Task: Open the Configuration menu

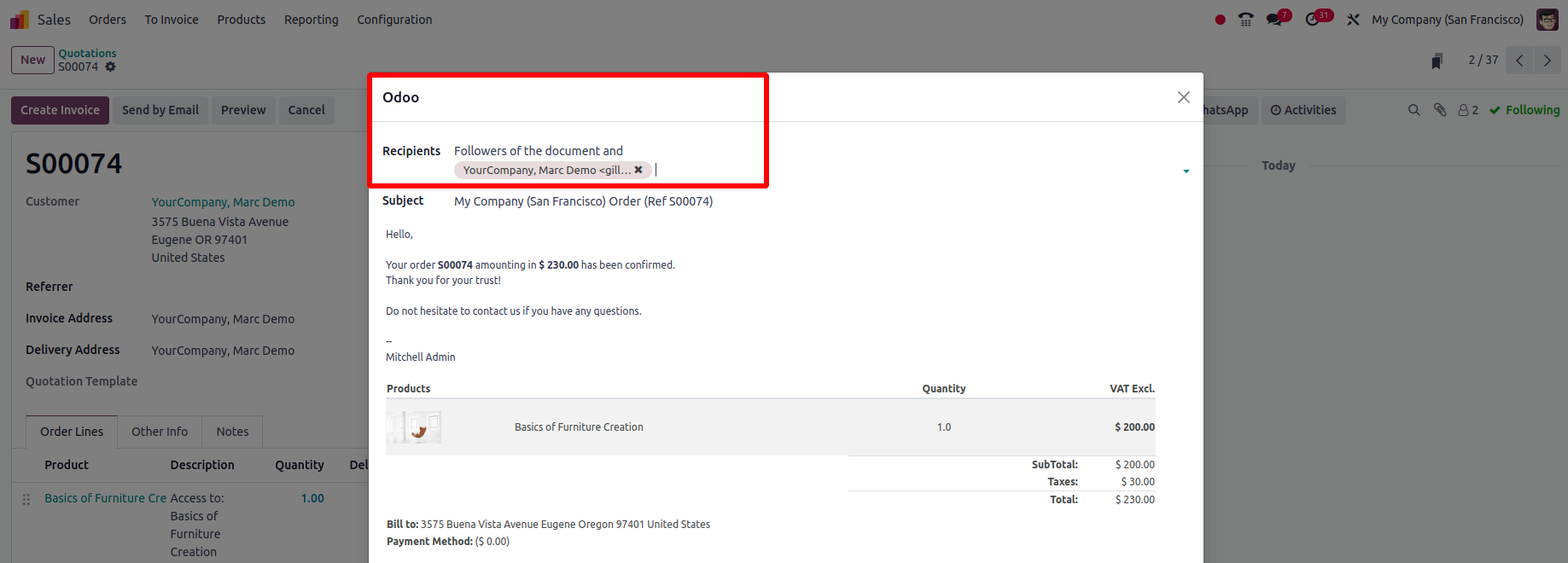Action: pyautogui.click(x=394, y=20)
